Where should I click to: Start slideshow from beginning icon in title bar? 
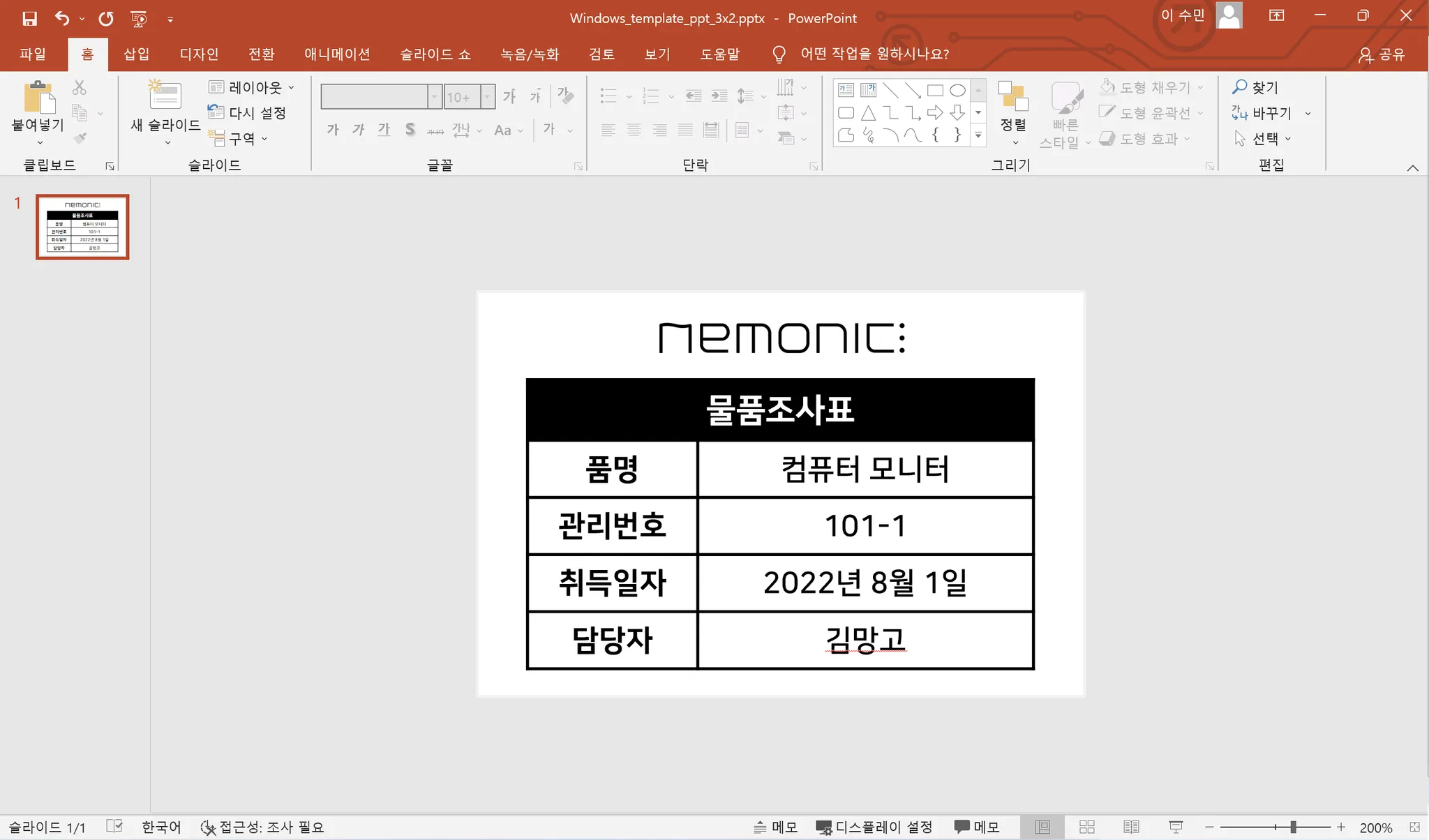[x=139, y=19]
